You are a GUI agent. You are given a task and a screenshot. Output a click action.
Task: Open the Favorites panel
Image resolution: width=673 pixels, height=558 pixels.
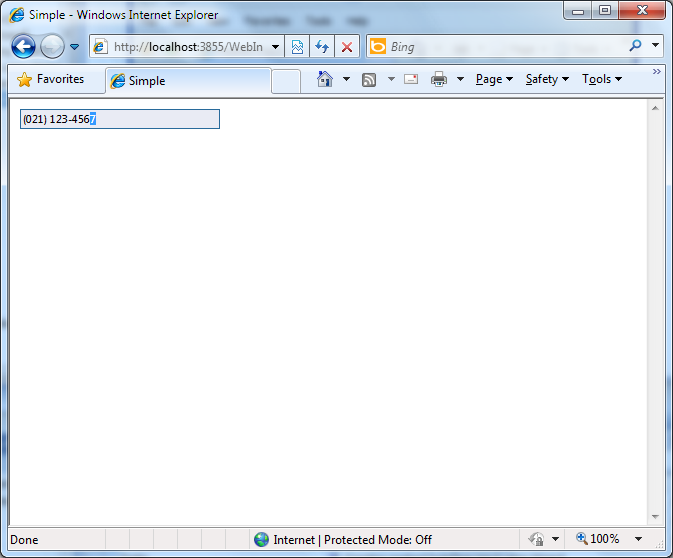coord(51,80)
